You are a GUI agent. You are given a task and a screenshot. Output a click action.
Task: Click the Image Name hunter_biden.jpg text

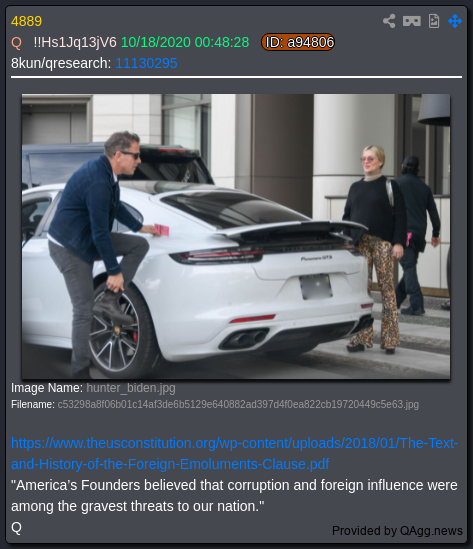[x=93, y=388]
